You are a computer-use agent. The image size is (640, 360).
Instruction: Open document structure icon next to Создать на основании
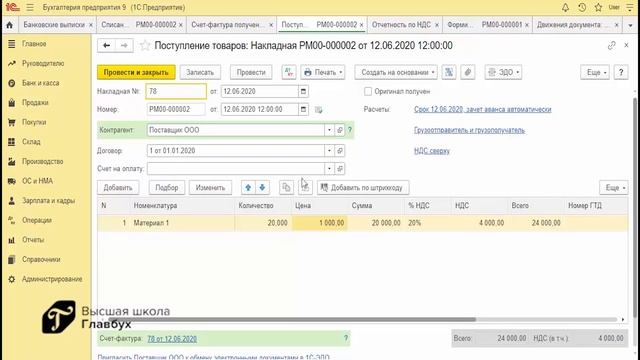pos(449,72)
